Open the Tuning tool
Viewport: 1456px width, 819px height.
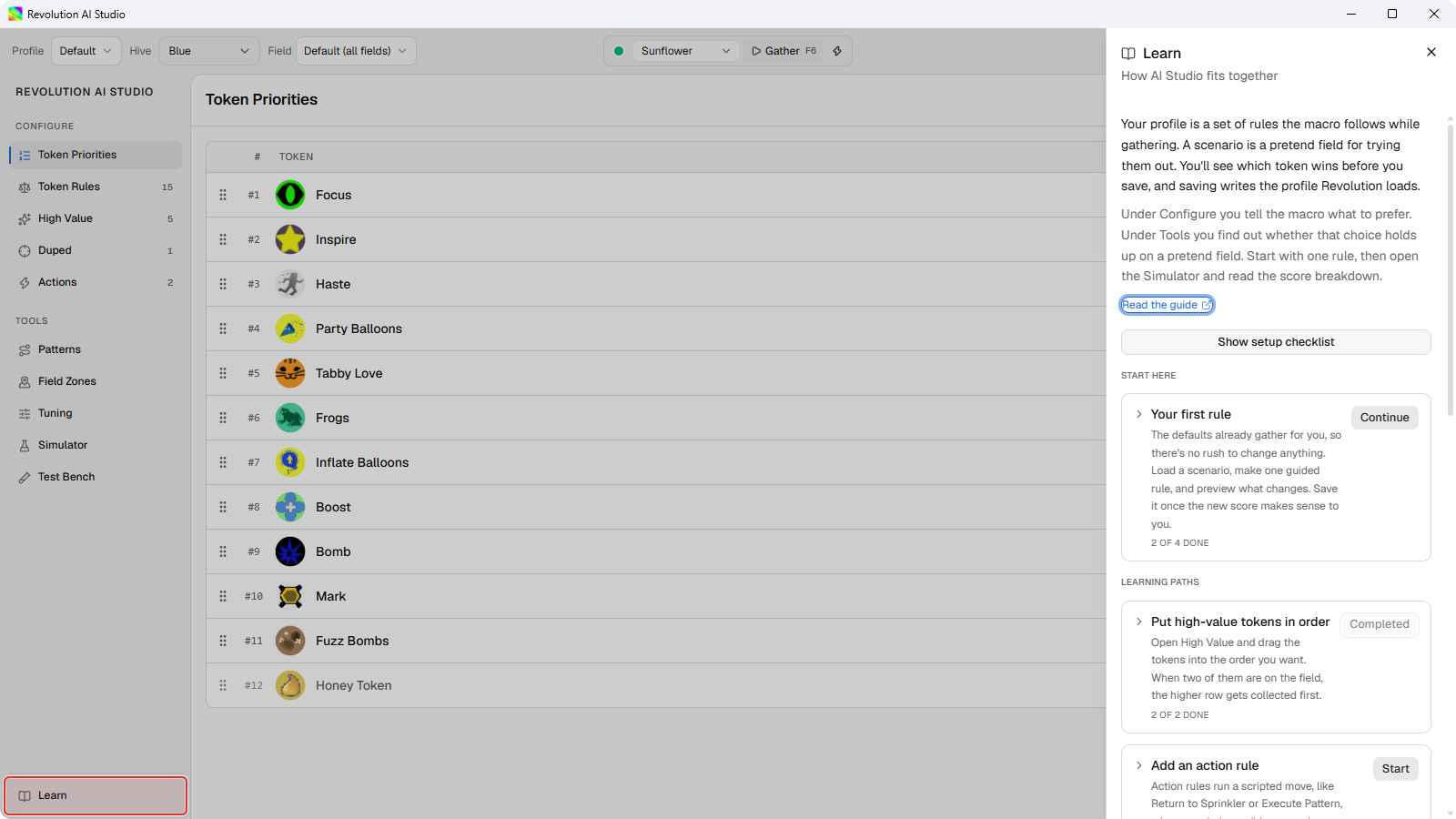coord(96,413)
